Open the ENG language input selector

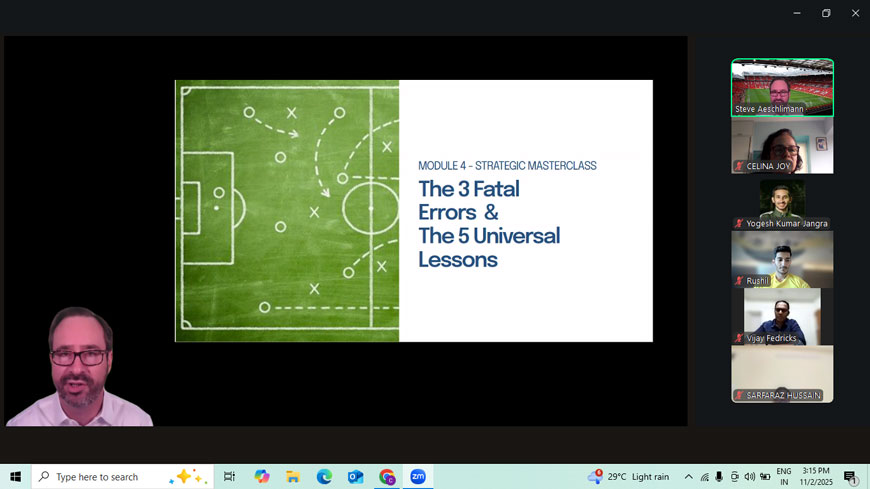coord(784,477)
